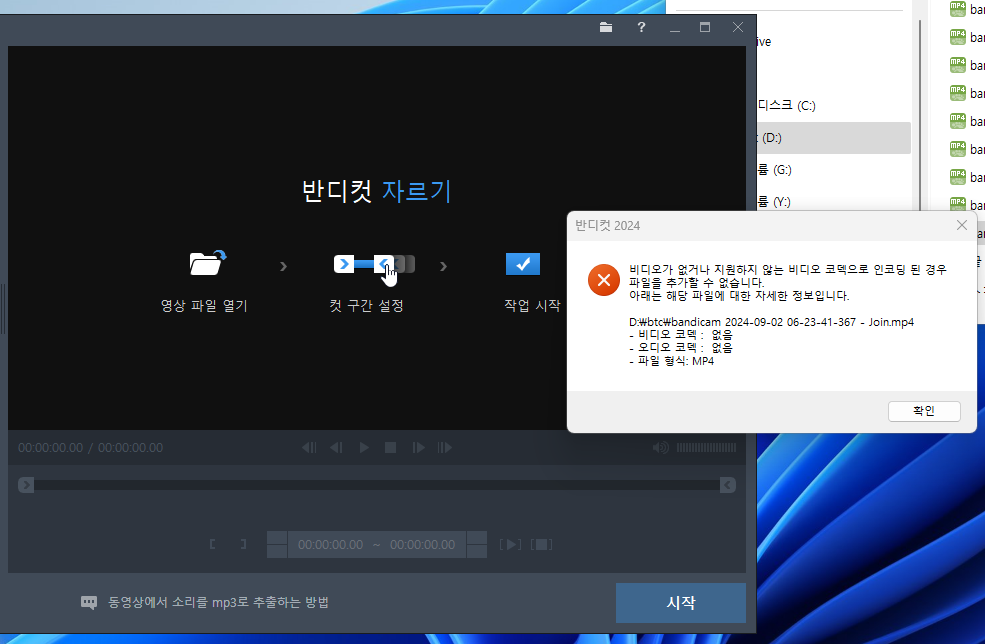Screen dimensions: 985x644
Task: Select the (G:) volume in Explorer
Action: pyautogui.click(x=775, y=170)
